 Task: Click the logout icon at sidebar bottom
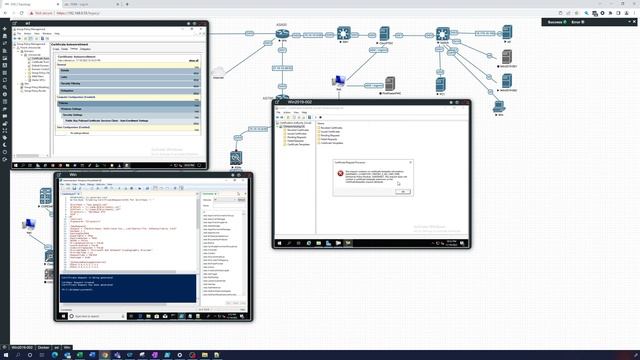click(x=5, y=159)
